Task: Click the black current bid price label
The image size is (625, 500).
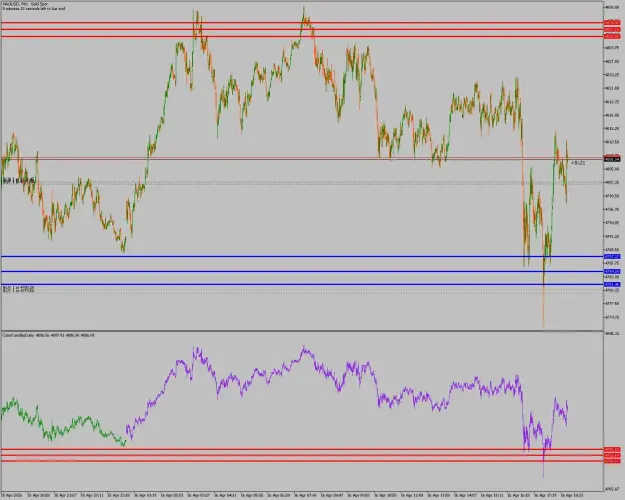Action: click(x=612, y=159)
